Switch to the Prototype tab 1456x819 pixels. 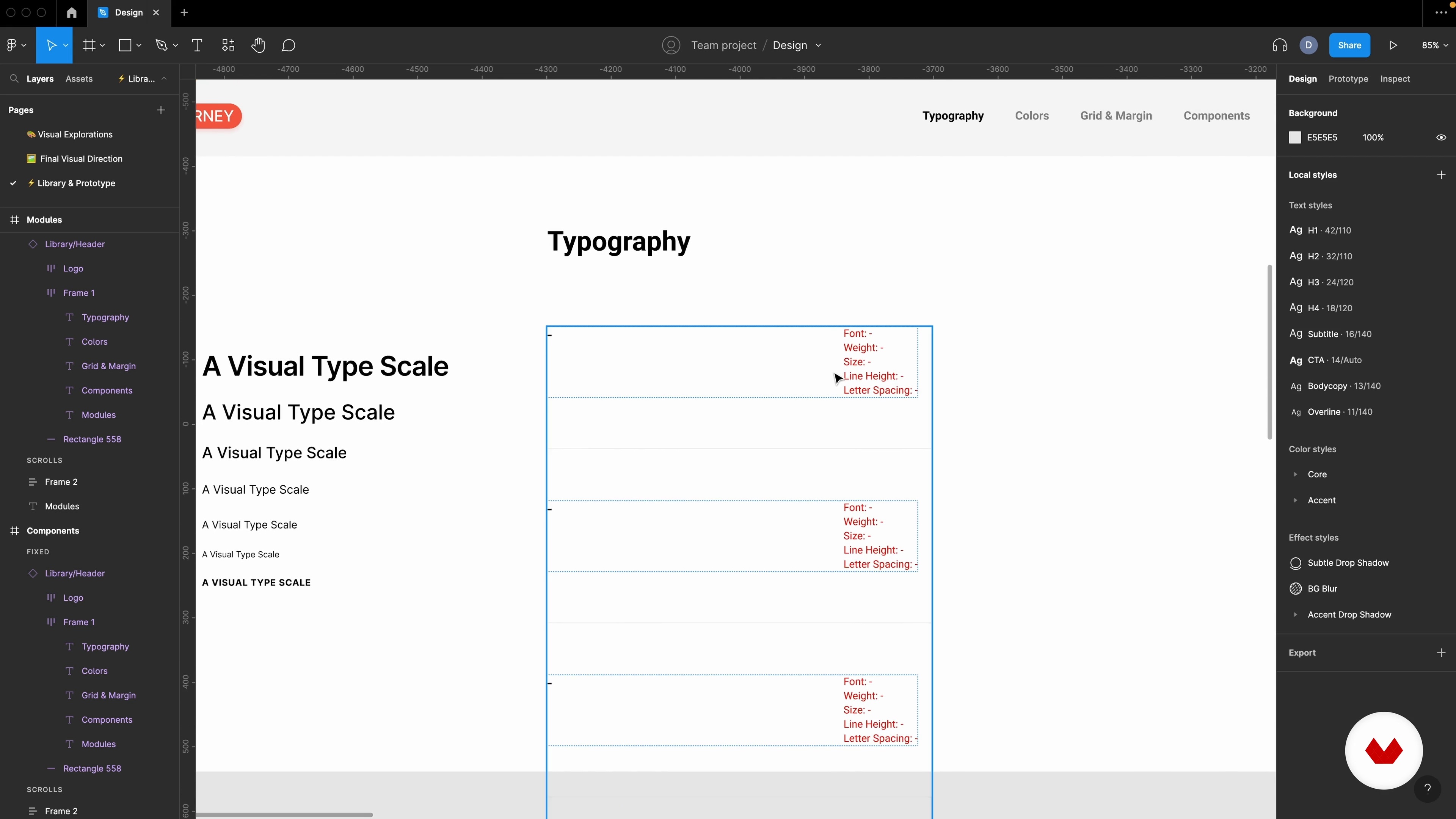pyautogui.click(x=1348, y=78)
